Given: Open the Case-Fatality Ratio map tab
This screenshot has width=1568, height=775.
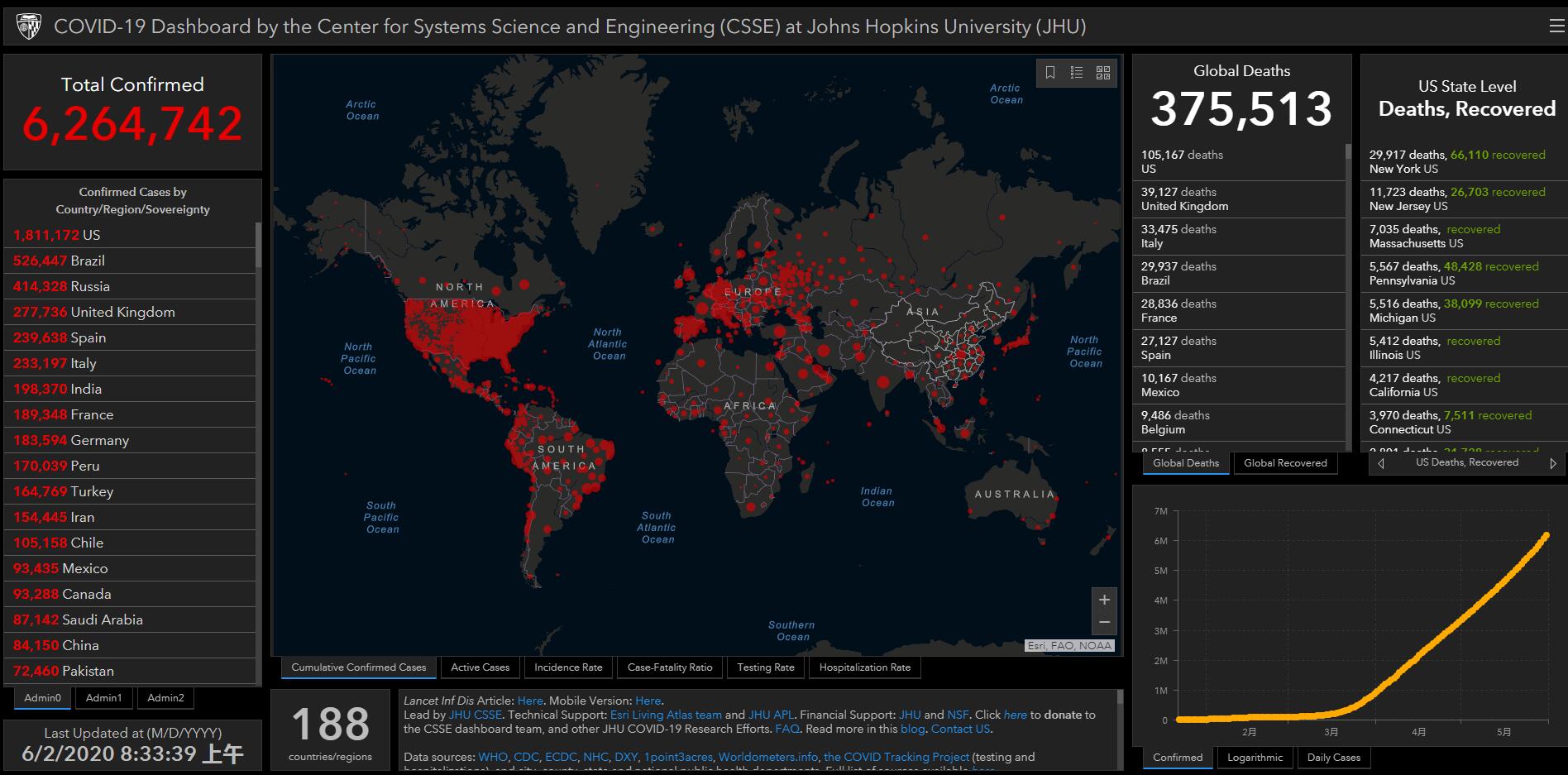Looking at the screenshot, I should tap(669, 667).
